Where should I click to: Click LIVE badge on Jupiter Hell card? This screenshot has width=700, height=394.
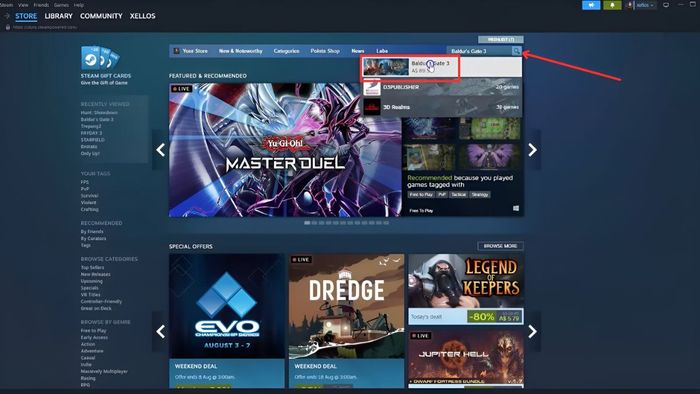(x=420, y=336)
